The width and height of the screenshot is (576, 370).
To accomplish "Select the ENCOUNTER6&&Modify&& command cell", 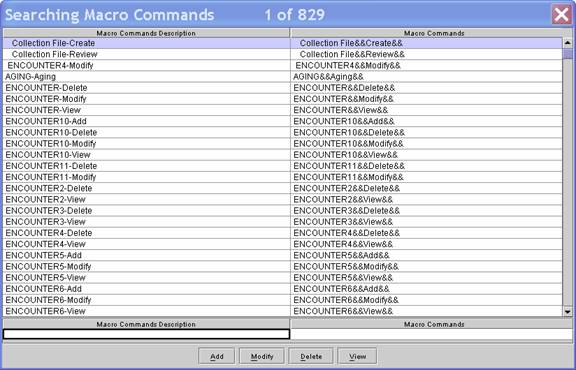I will pyautogui.click(x=426, y=300).
